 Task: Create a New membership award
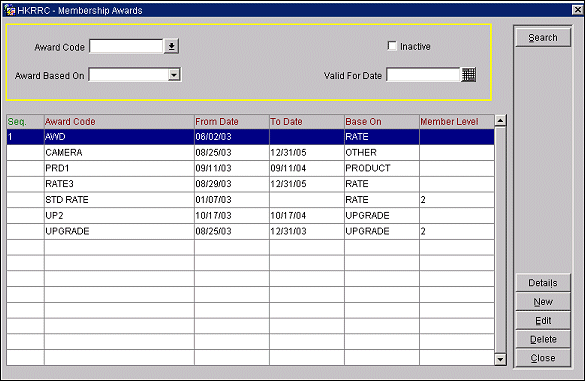(543, 302)
